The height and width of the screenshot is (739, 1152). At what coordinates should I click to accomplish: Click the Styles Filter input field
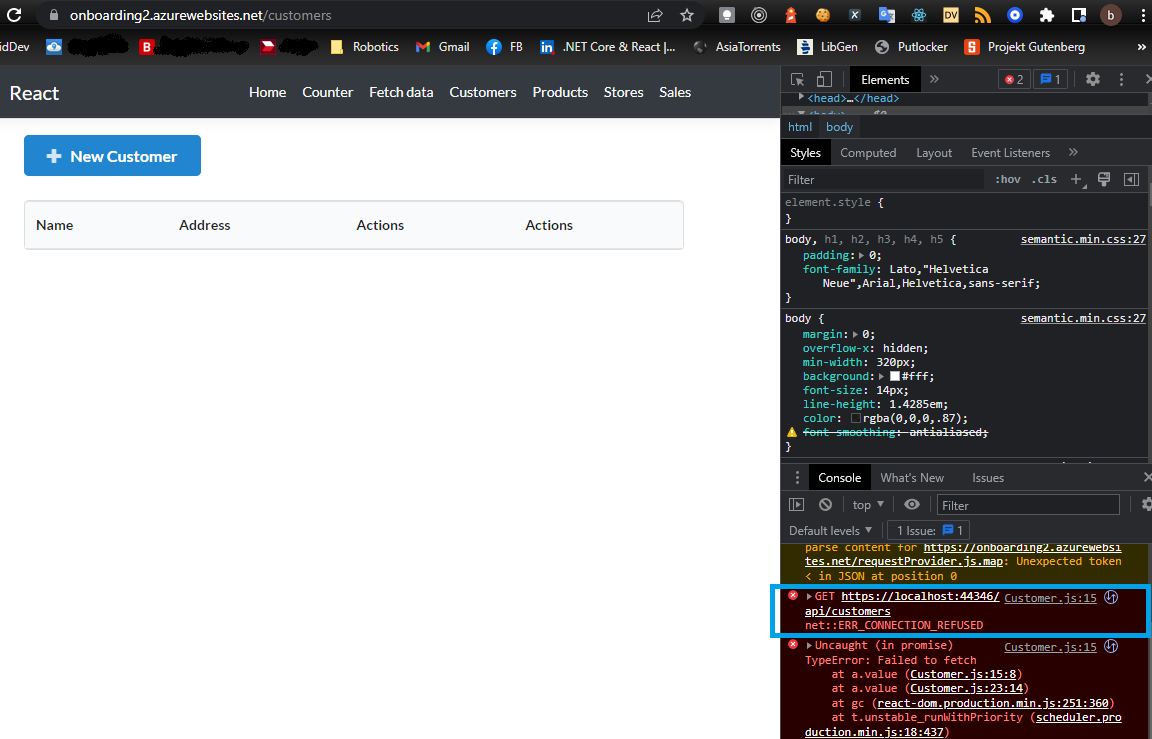coord(882,179)
